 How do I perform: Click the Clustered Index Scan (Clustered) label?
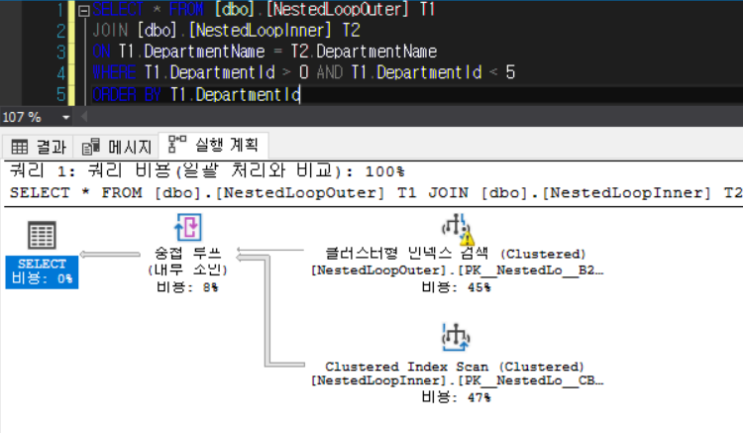[x=454, y=366]
